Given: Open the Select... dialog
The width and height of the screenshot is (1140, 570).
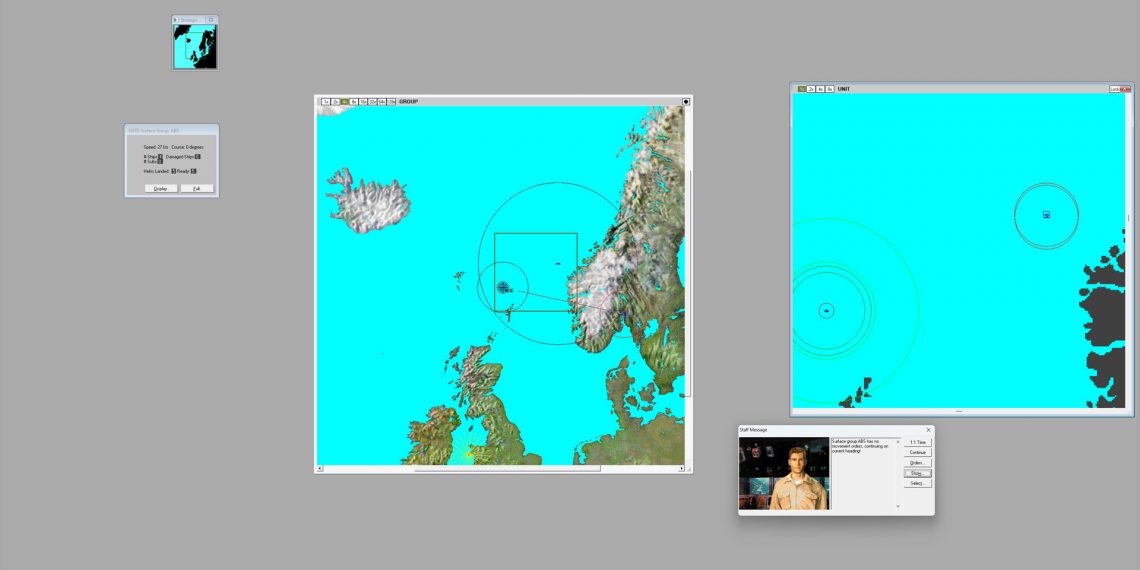Looking at the screenshot, I should [x=917, y=483].
